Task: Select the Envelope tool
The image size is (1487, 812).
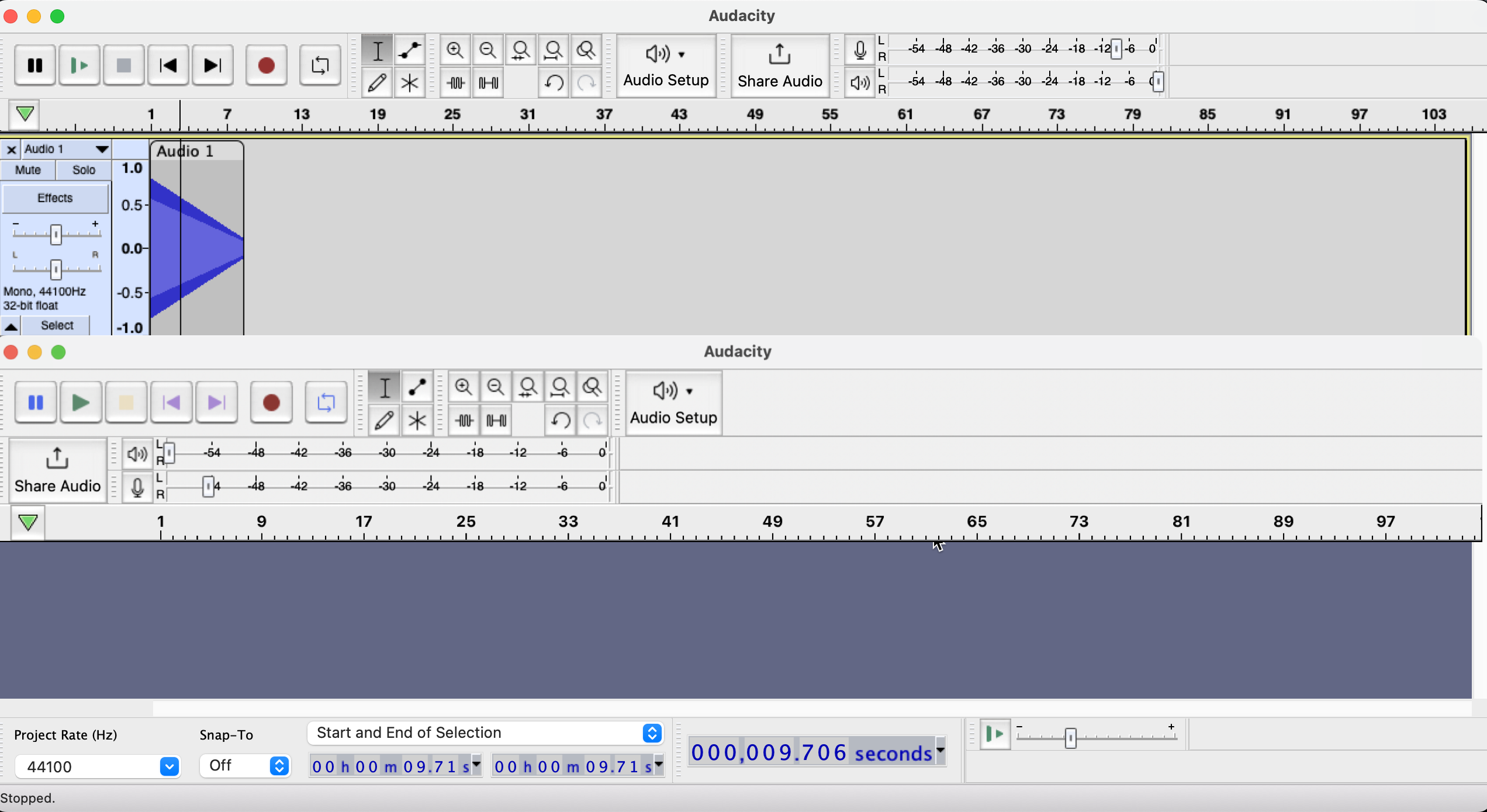Action: [409, 50]
